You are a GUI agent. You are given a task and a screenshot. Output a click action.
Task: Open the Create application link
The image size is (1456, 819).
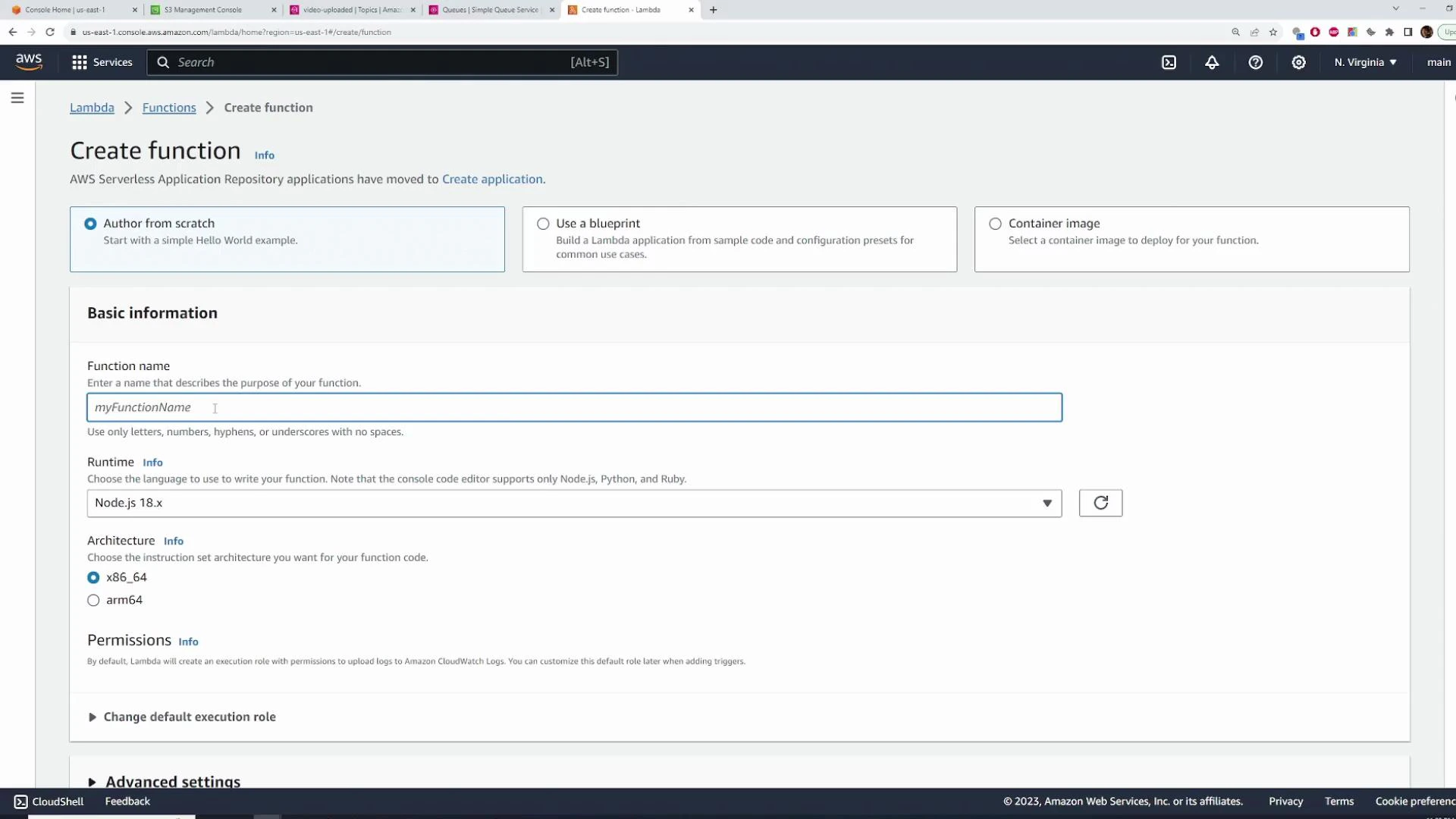(492, 179)
